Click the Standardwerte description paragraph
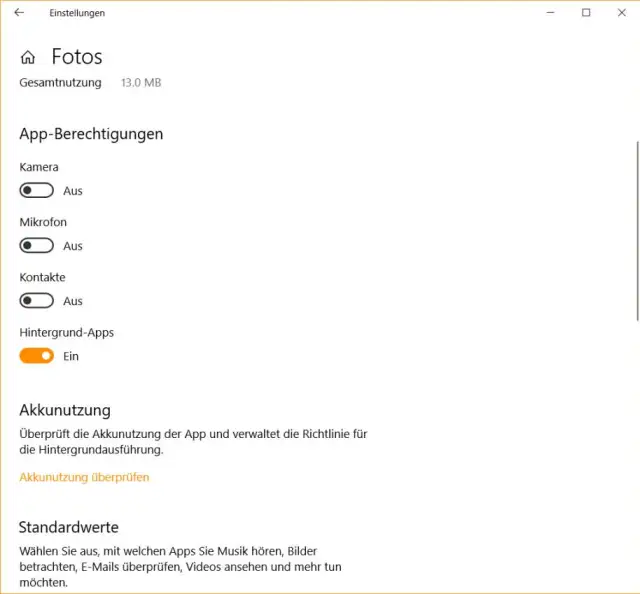Viewport: 640px width, 594px height. click(180, 566)
